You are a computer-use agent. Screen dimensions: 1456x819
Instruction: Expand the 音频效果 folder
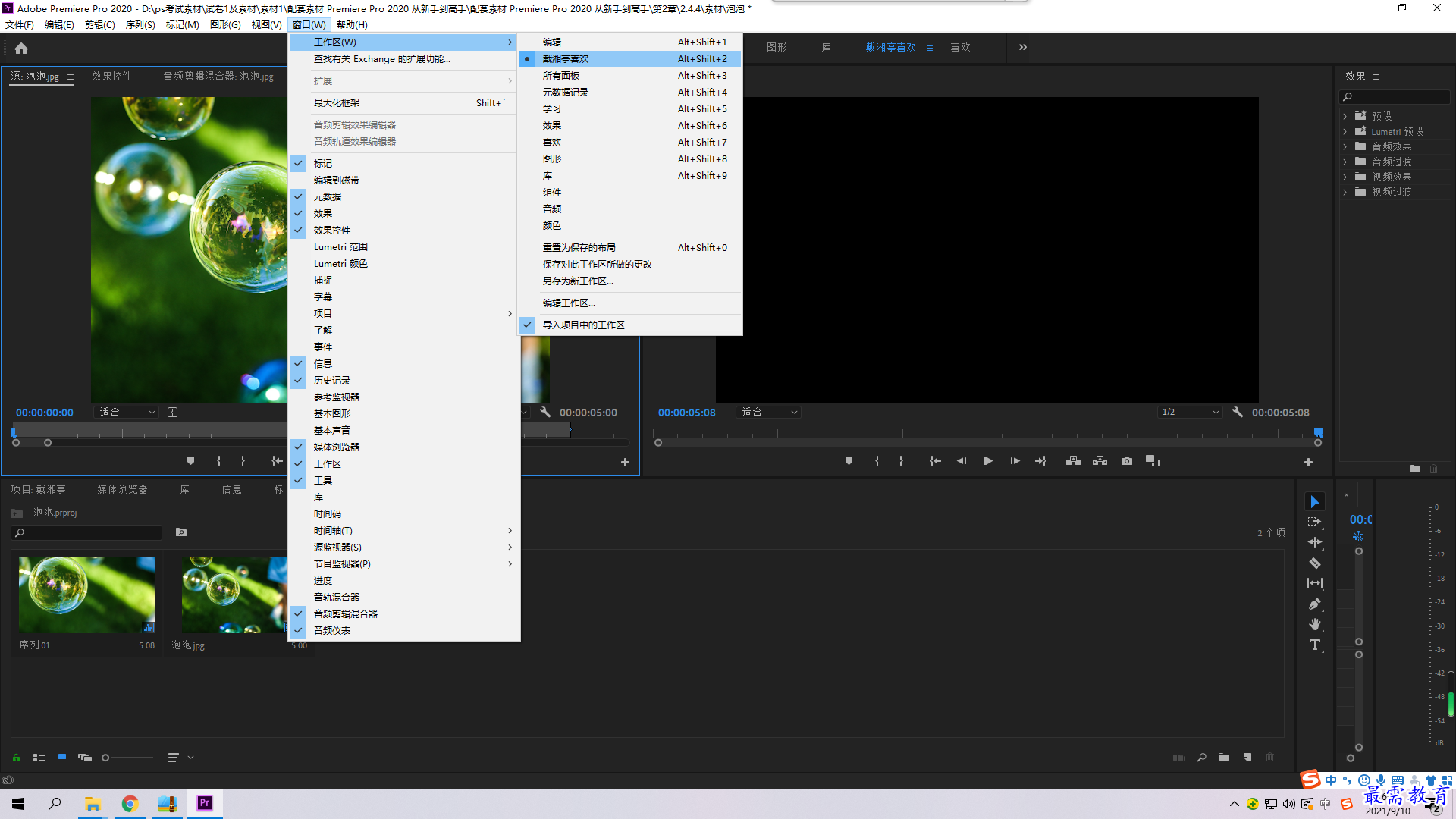point(1345,146)
